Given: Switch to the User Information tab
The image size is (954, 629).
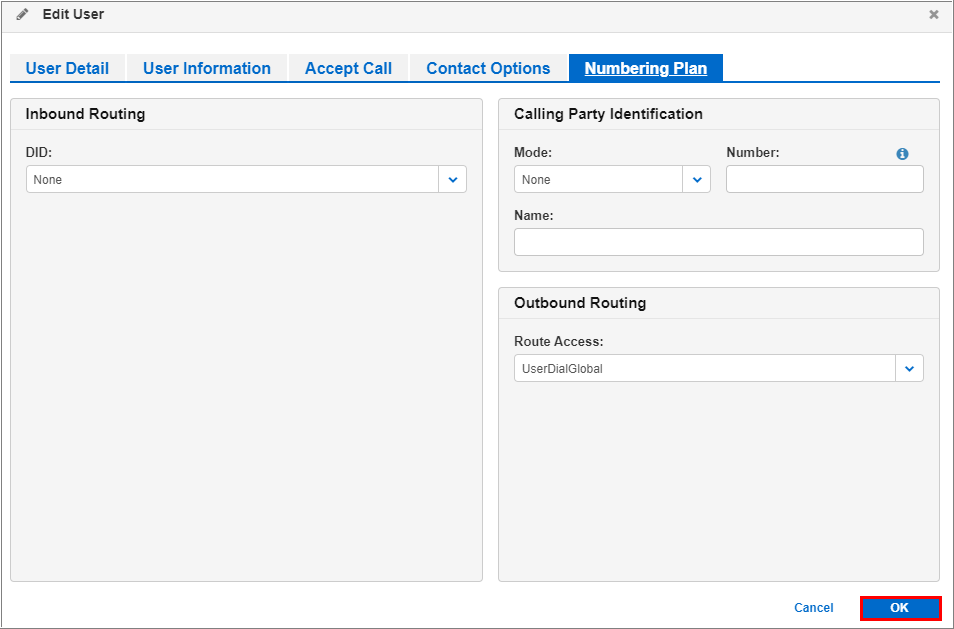Looking at the screenshot, I should click(206, 68).
